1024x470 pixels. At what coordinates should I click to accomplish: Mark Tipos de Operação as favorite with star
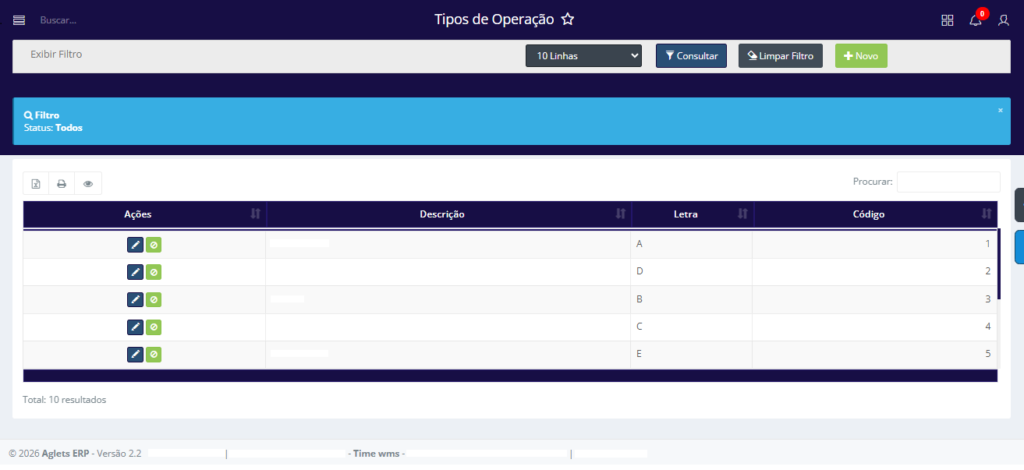568,19
